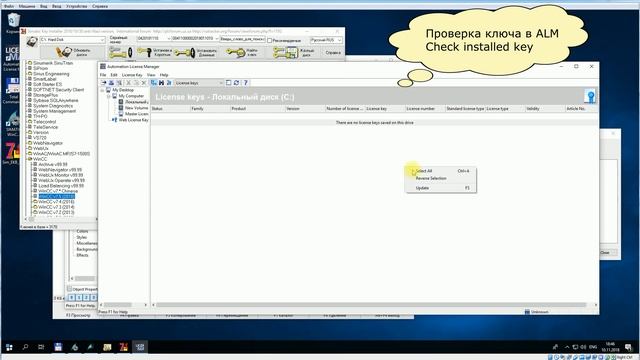Click the Family column header
The height and width of the screenshot is (360, 640).
point(210,109)
